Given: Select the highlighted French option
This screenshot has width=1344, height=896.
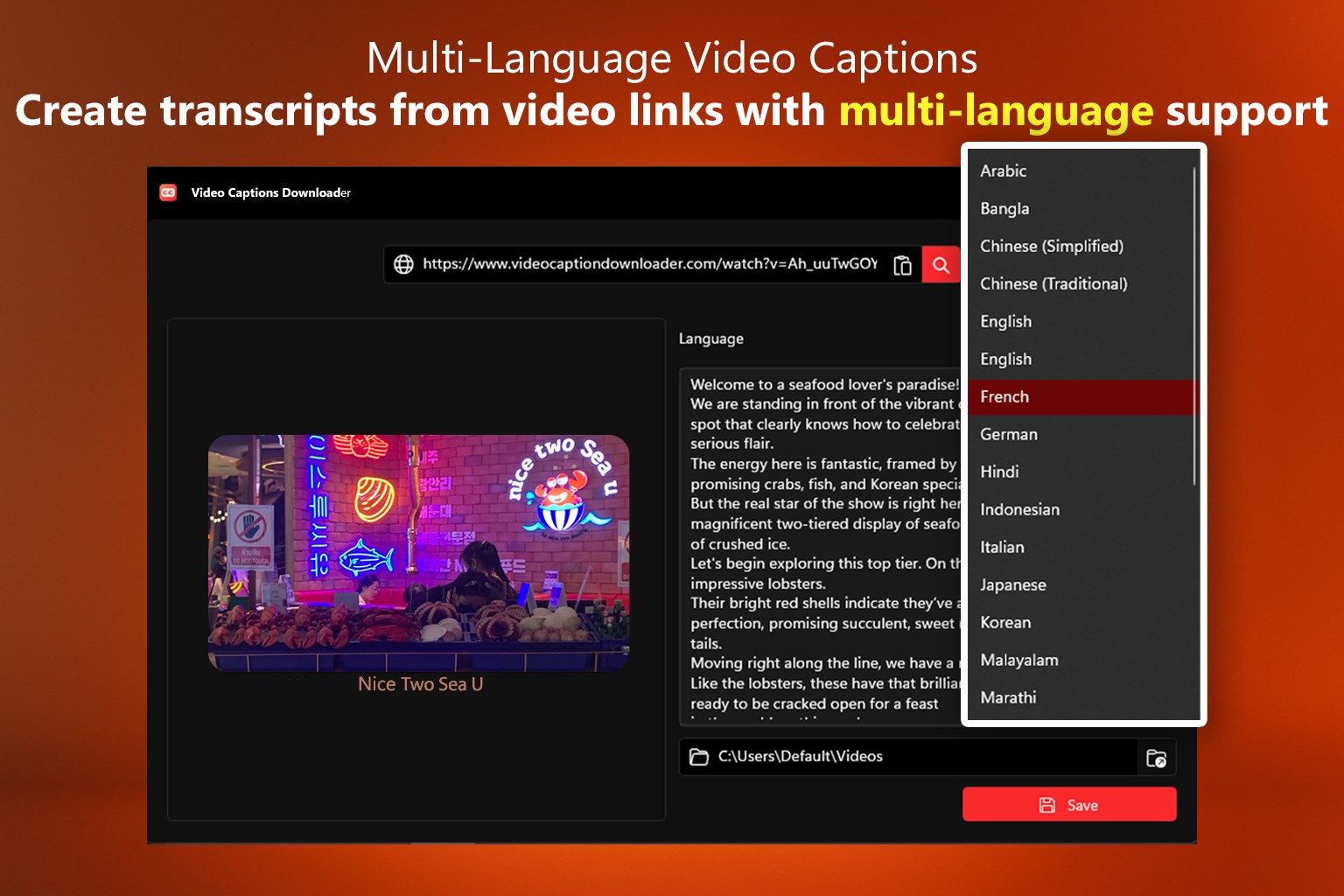Looking at the screenshot, I should tap(1080, 396).
